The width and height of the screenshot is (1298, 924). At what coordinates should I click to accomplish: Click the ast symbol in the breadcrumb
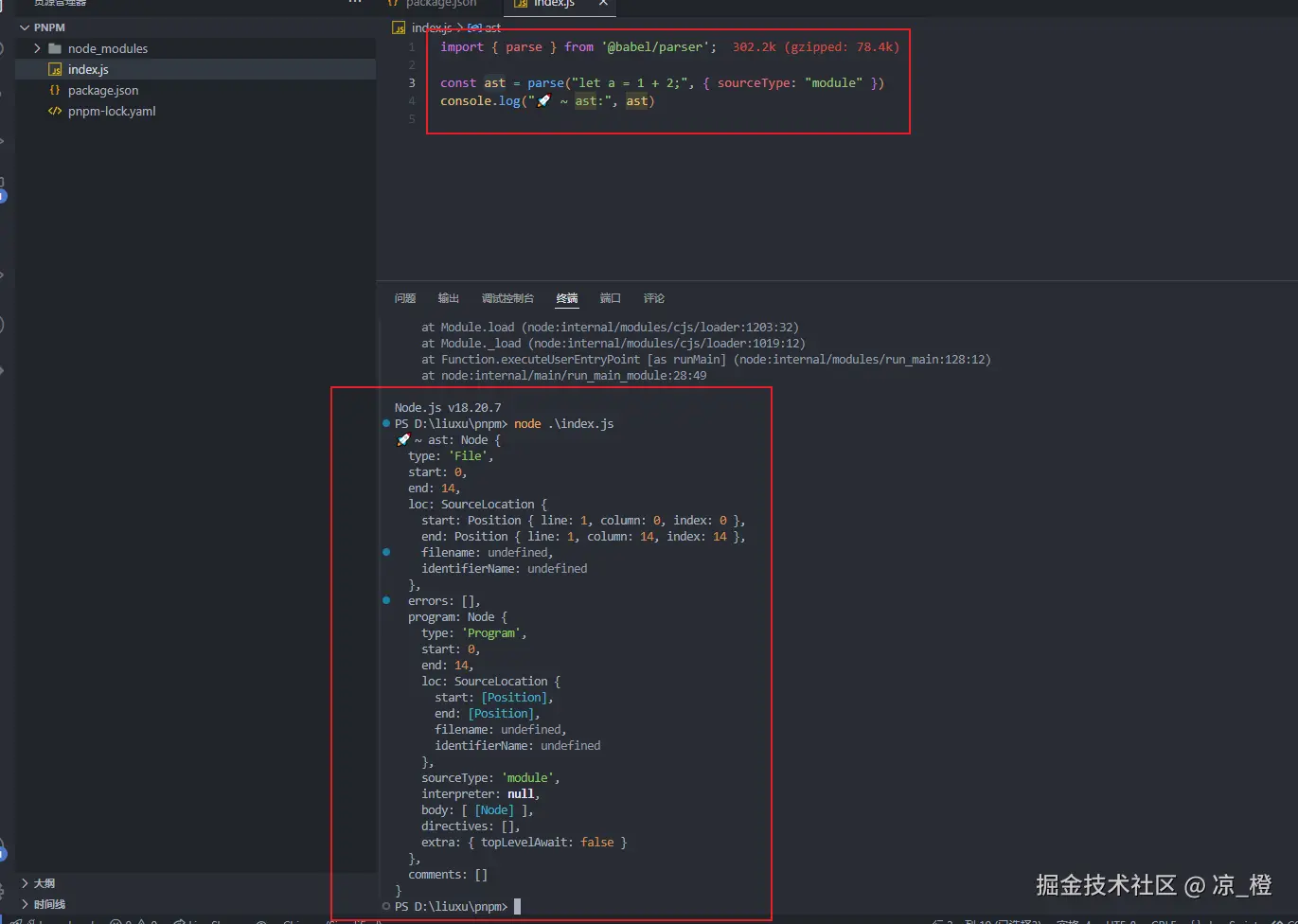click(492, 28)
